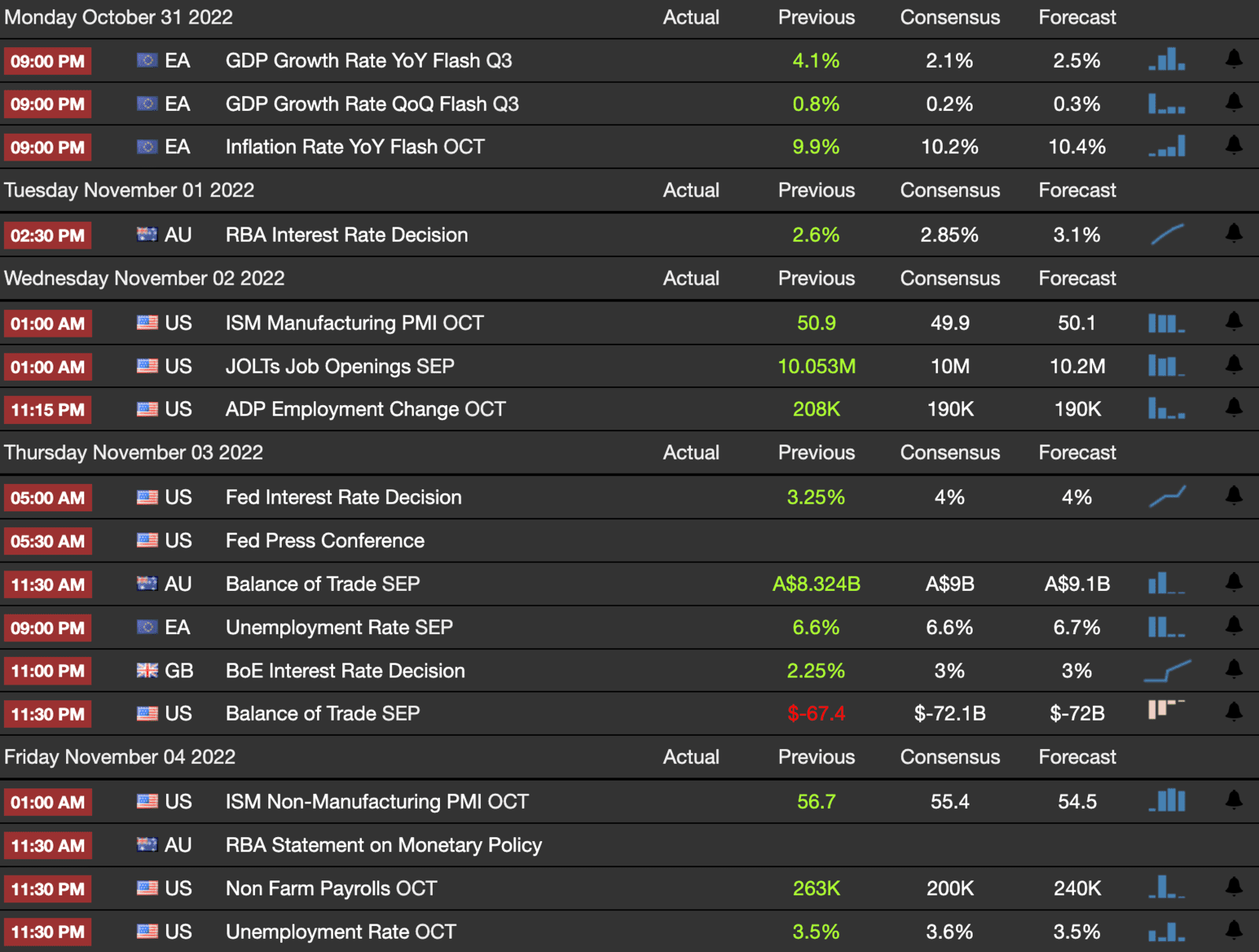Toggle alert bell for ADP Employment Change OCT
Viewport: 1259px width, 952px height.
coord(1234,408)
